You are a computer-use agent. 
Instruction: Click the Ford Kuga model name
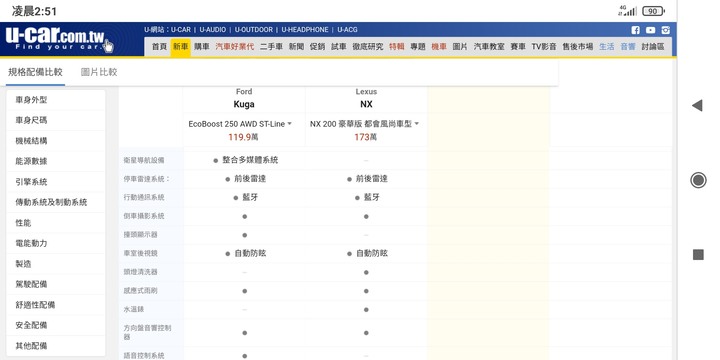coord(244,104)
